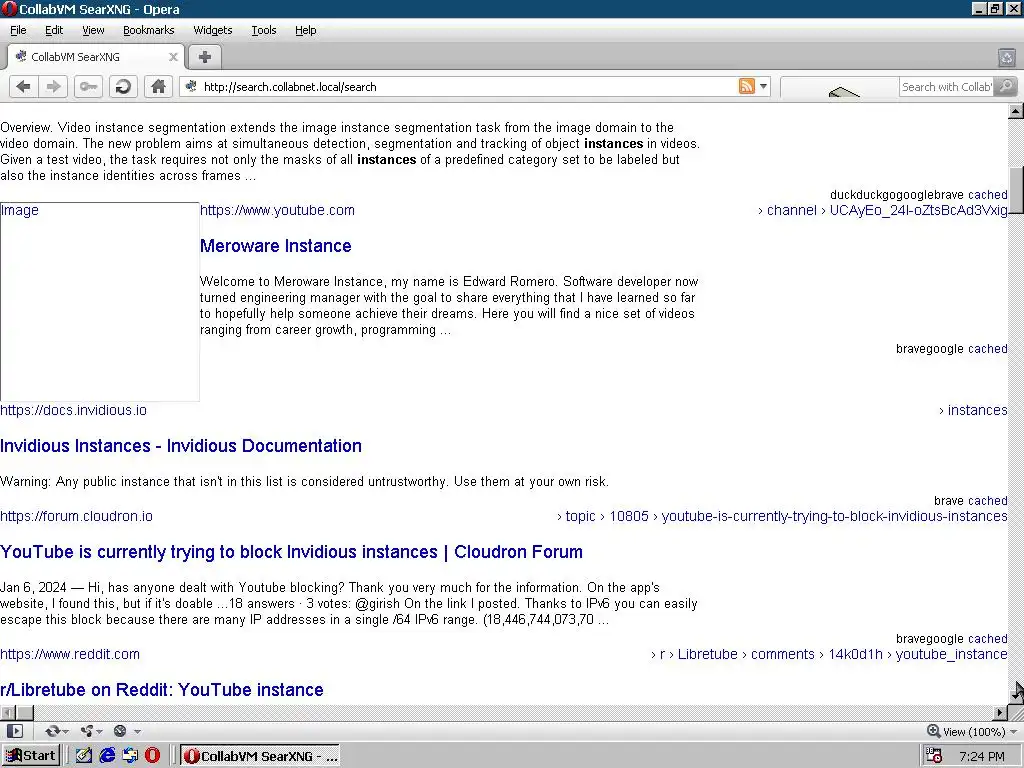Open the Tools menu
The image size is (1024, 768).
point(264,30)
